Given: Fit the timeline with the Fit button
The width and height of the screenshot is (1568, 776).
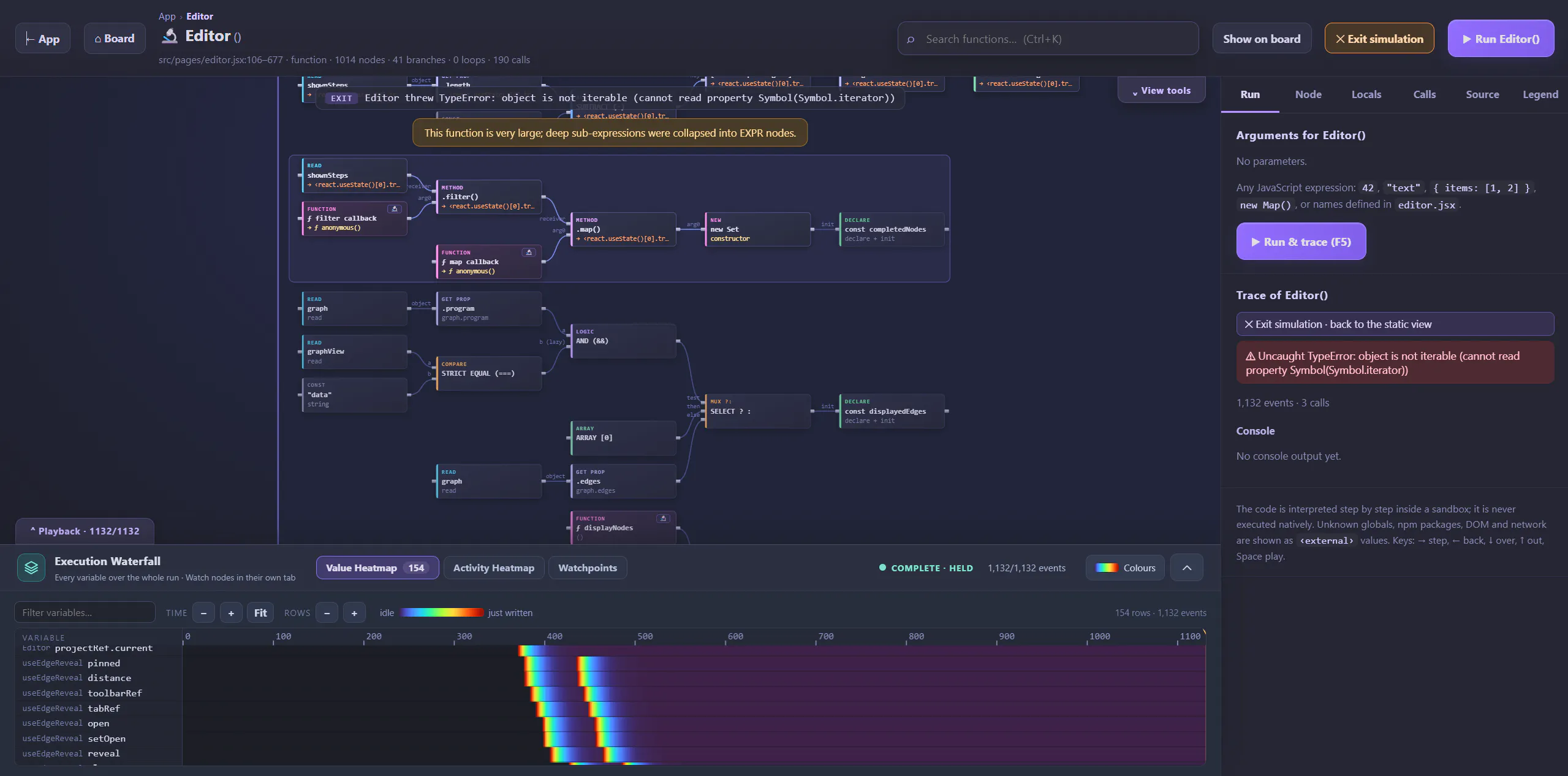Looking at the screenshot, I should coord(260,613).
